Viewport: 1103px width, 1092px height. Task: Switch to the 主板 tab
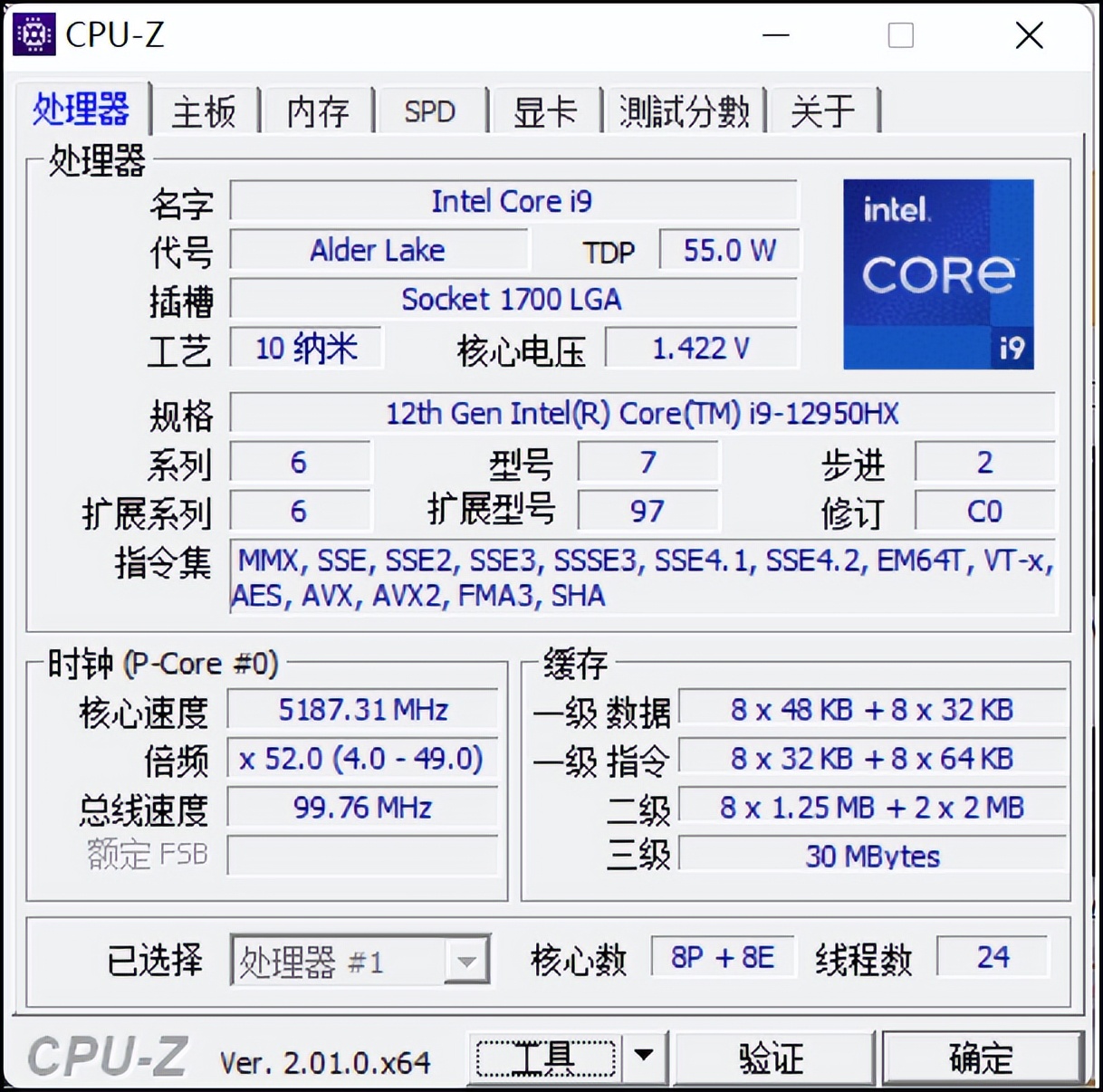click(x=204, y=110)
